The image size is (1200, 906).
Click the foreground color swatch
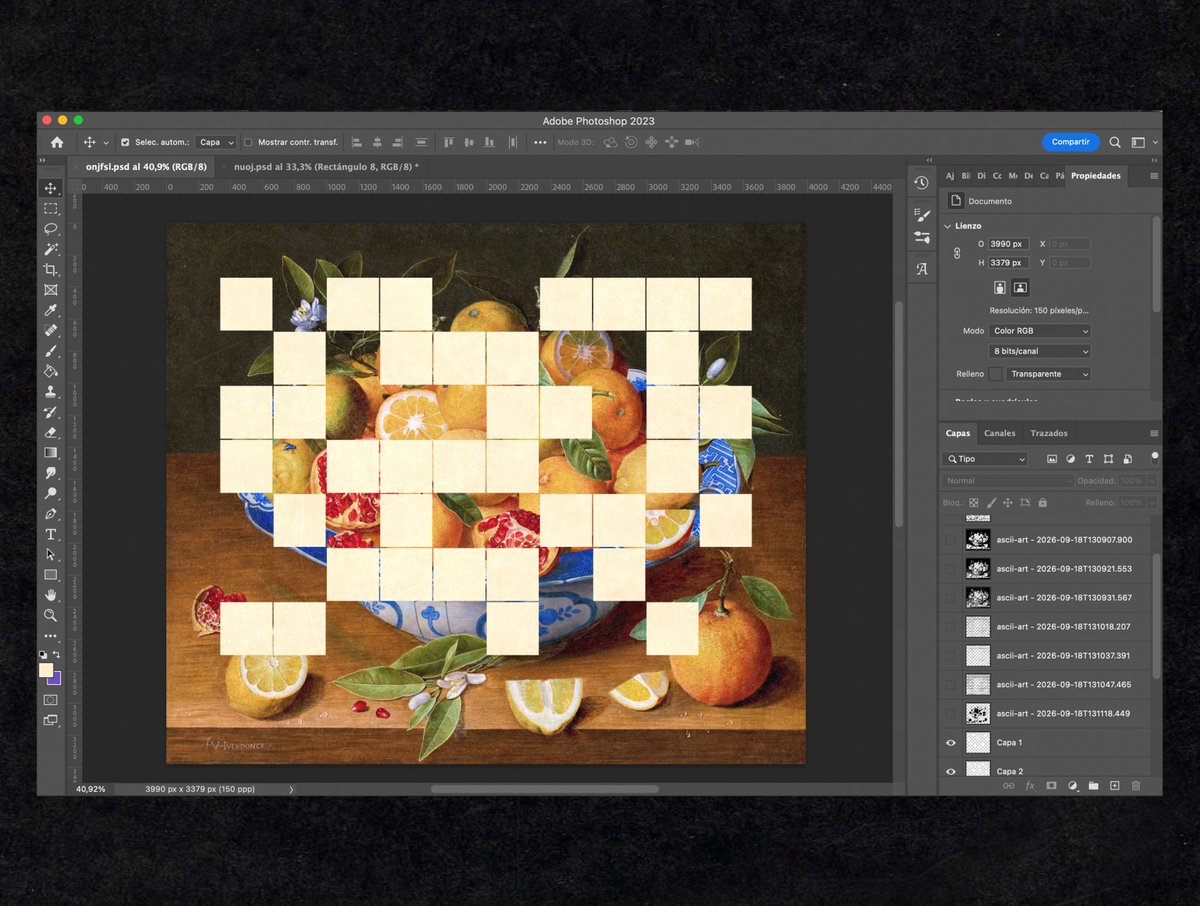(x=46, y=670)
